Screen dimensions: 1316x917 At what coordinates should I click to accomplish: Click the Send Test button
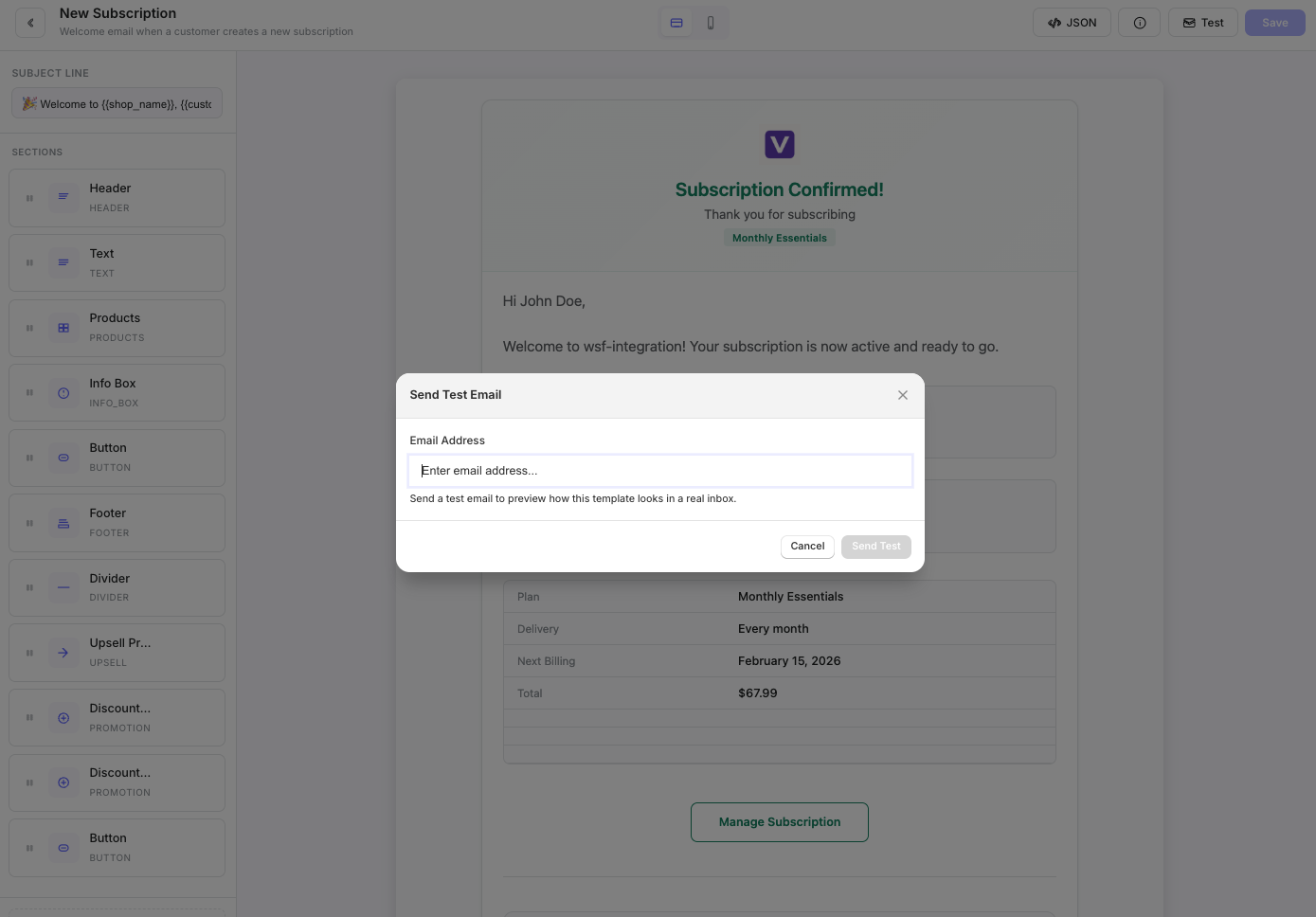(876, 547)
